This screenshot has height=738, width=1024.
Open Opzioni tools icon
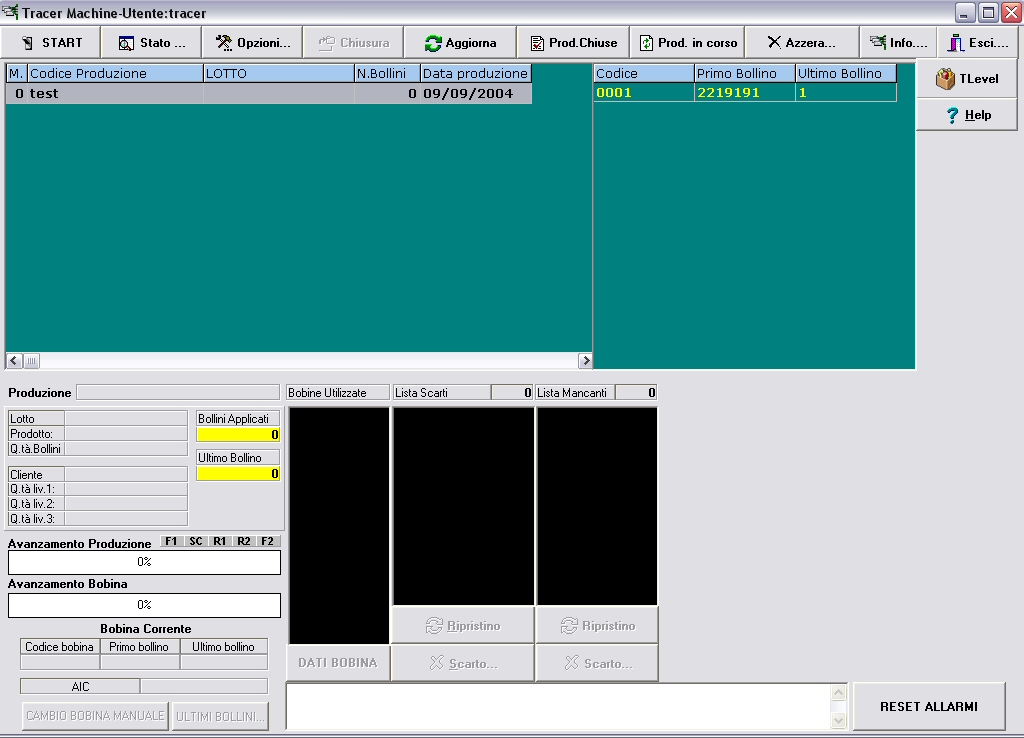pyautogui.click(x=224, y=43)
